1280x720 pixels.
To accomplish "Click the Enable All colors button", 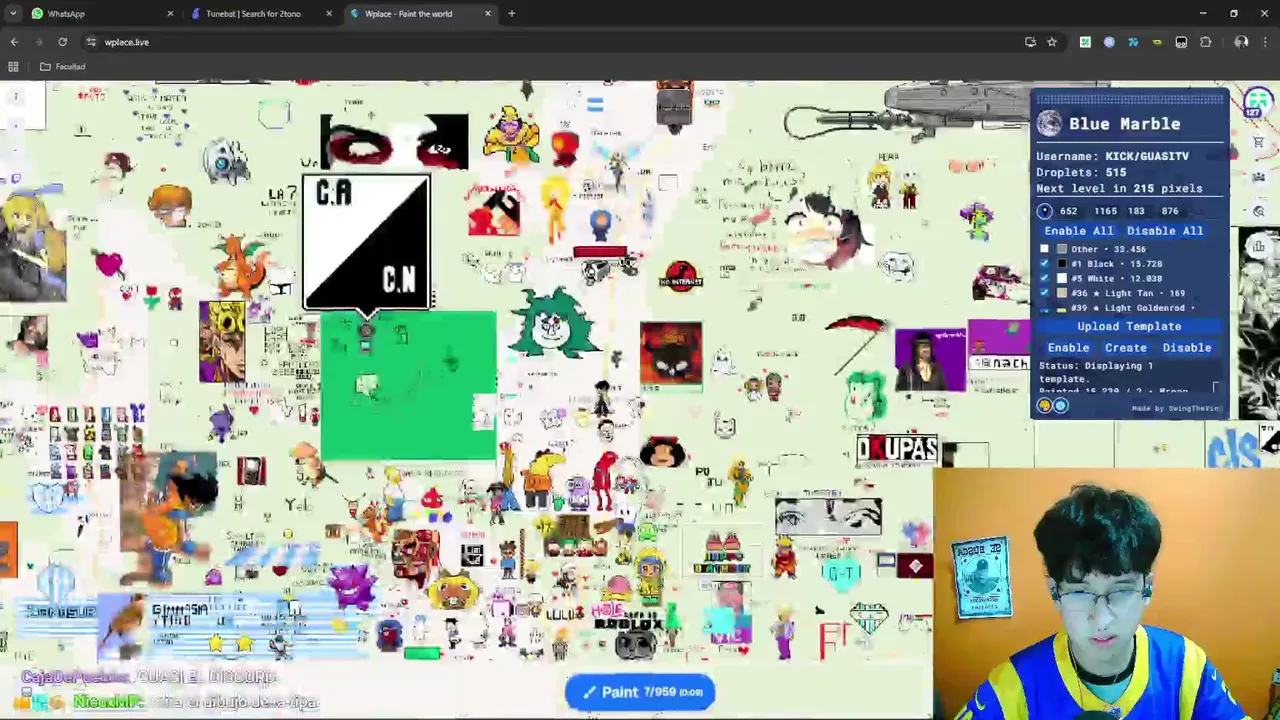I will tap(1078, 231).
